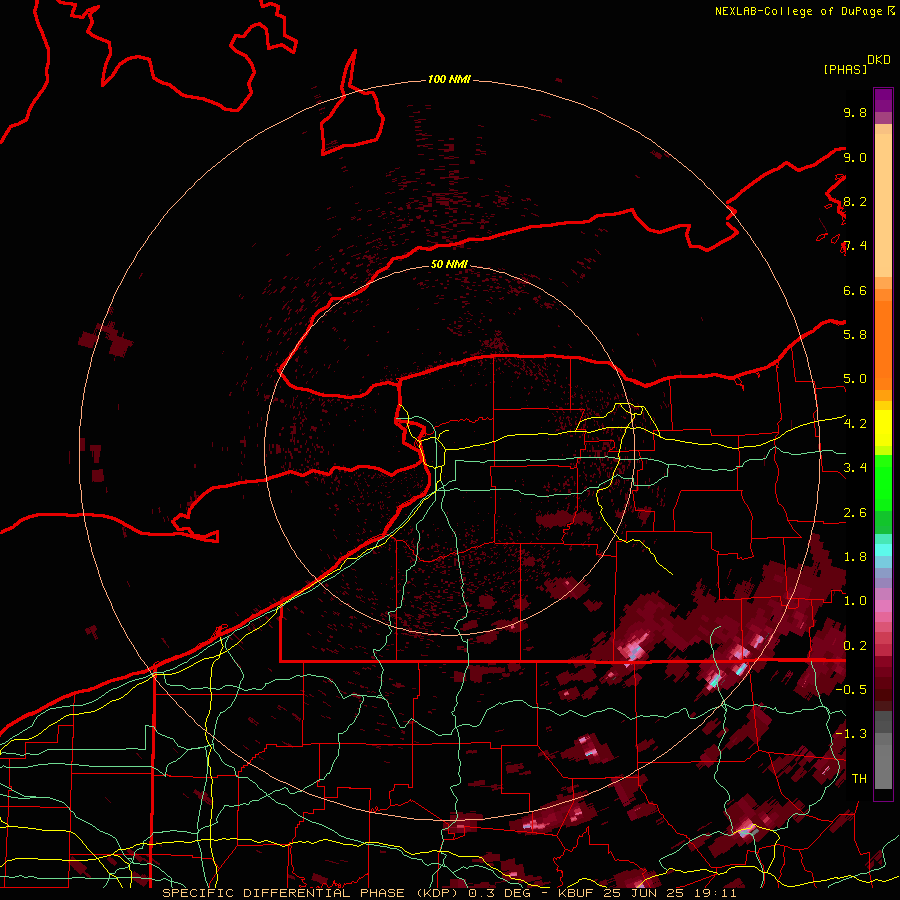Click the 1.0 value on the color scale

point(855,600)
